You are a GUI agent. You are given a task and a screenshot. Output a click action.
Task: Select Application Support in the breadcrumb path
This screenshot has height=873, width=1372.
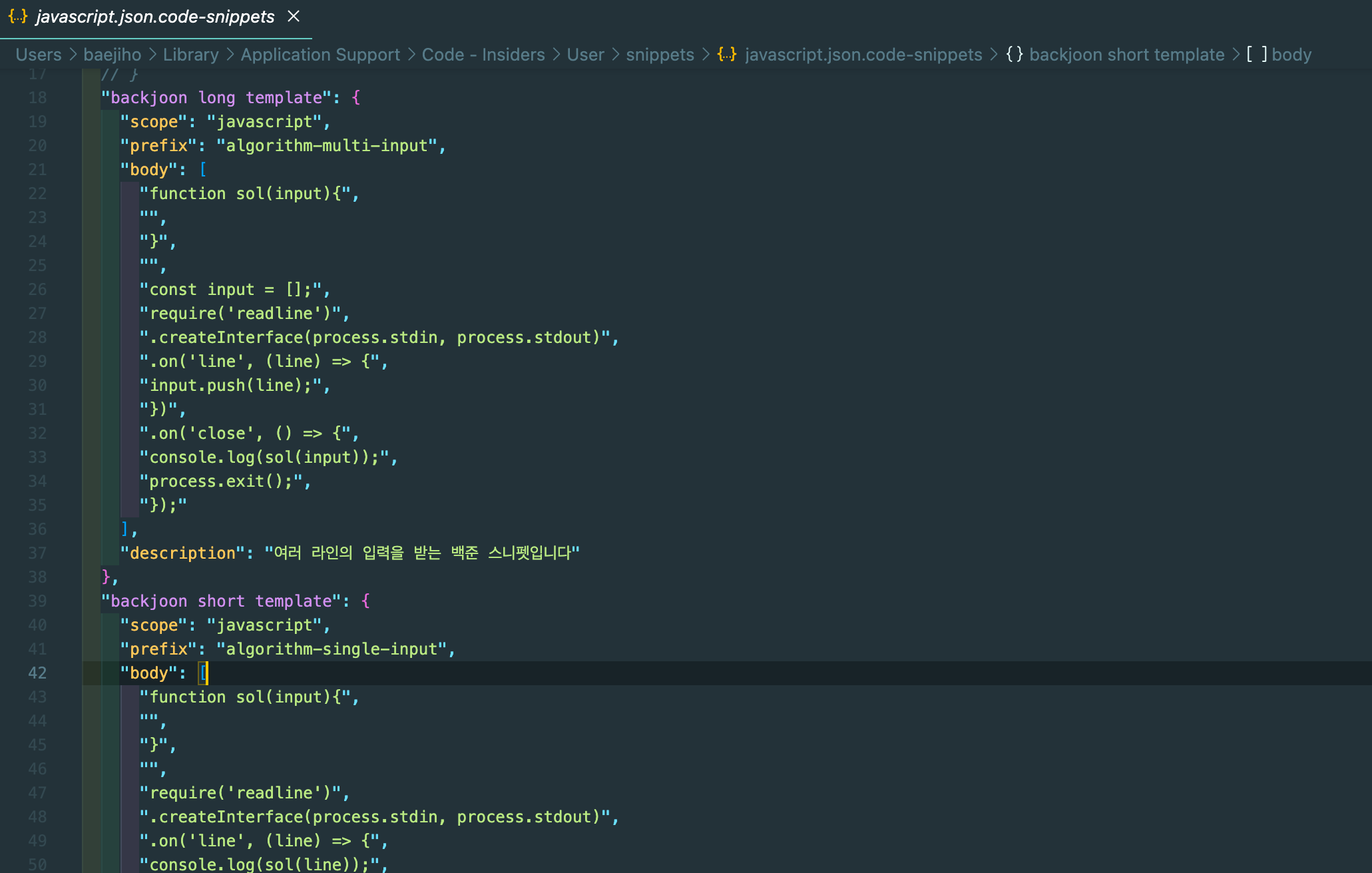click(320, 55)
